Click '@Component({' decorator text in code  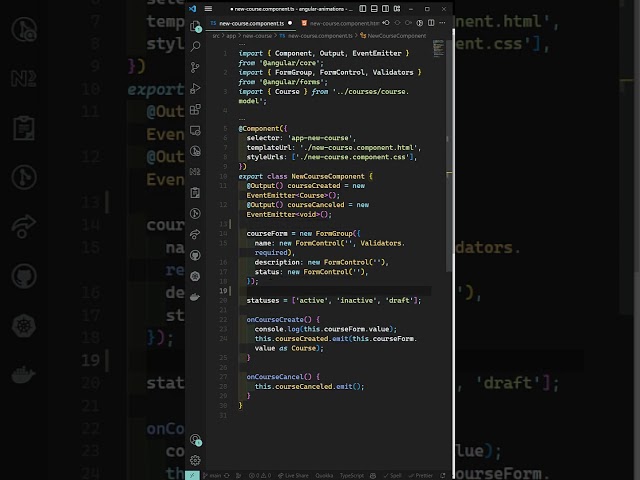[263, 129]
